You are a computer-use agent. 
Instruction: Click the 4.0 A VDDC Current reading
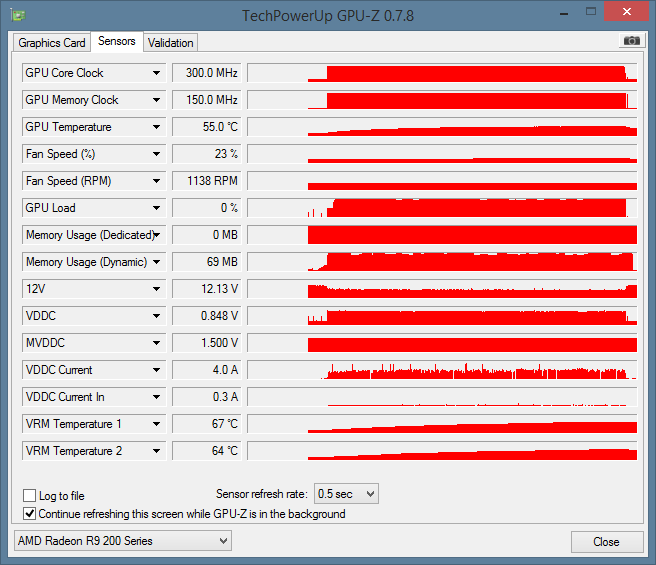(207, 370)
